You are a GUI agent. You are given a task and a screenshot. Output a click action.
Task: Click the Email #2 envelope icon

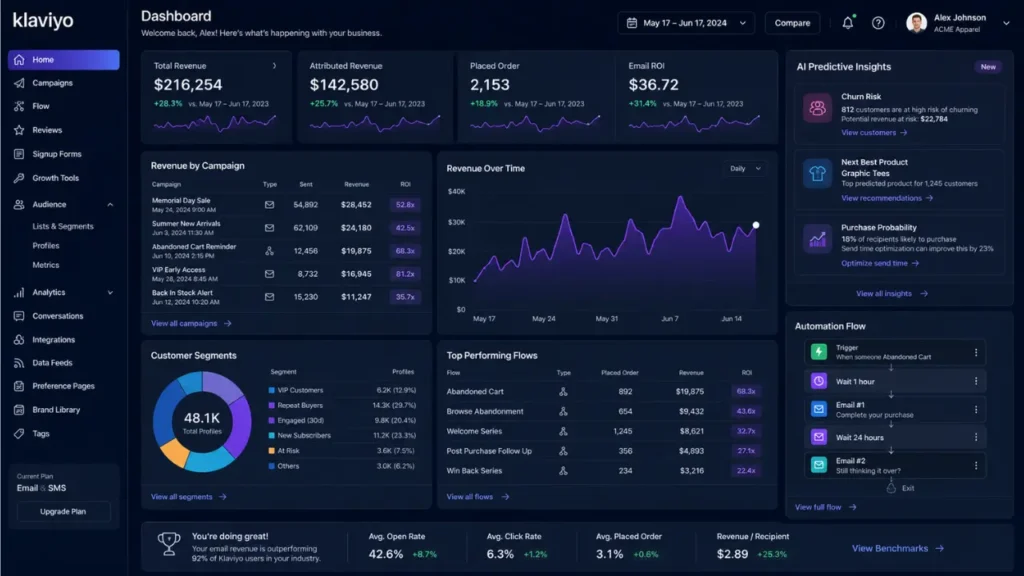818,465
